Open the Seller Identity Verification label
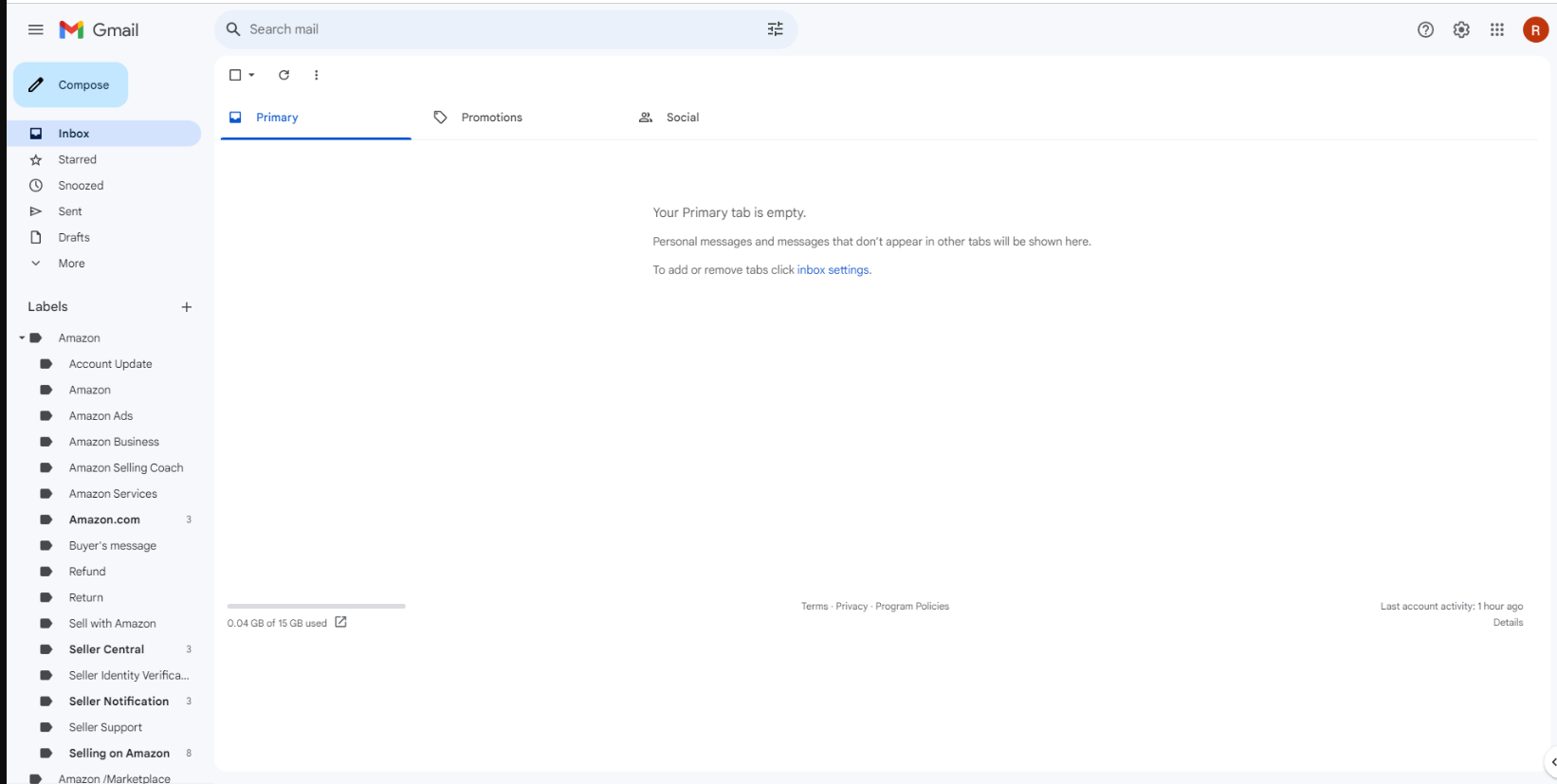Viewport: 1557px width, 784px height. pyautogui.click(x=129, y=676)
